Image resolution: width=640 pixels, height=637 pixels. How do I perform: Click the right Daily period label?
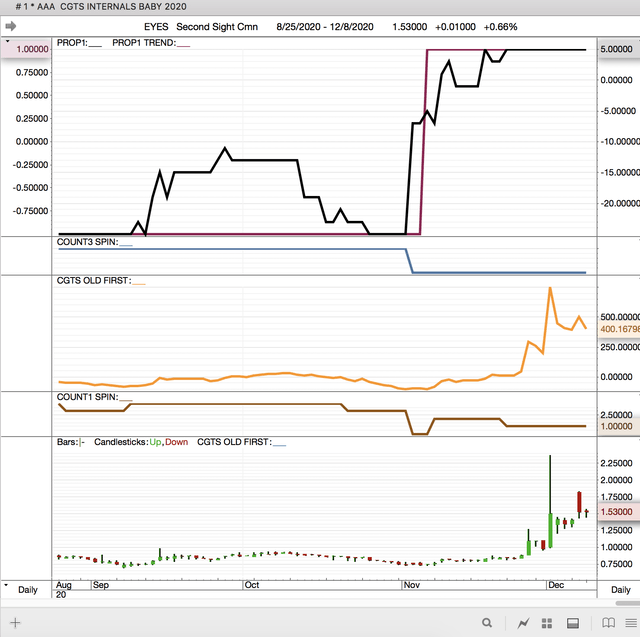coord(620,590)
